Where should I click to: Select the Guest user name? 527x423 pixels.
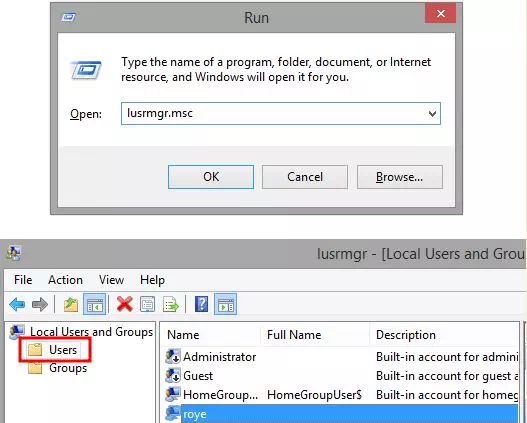point(198,376)
